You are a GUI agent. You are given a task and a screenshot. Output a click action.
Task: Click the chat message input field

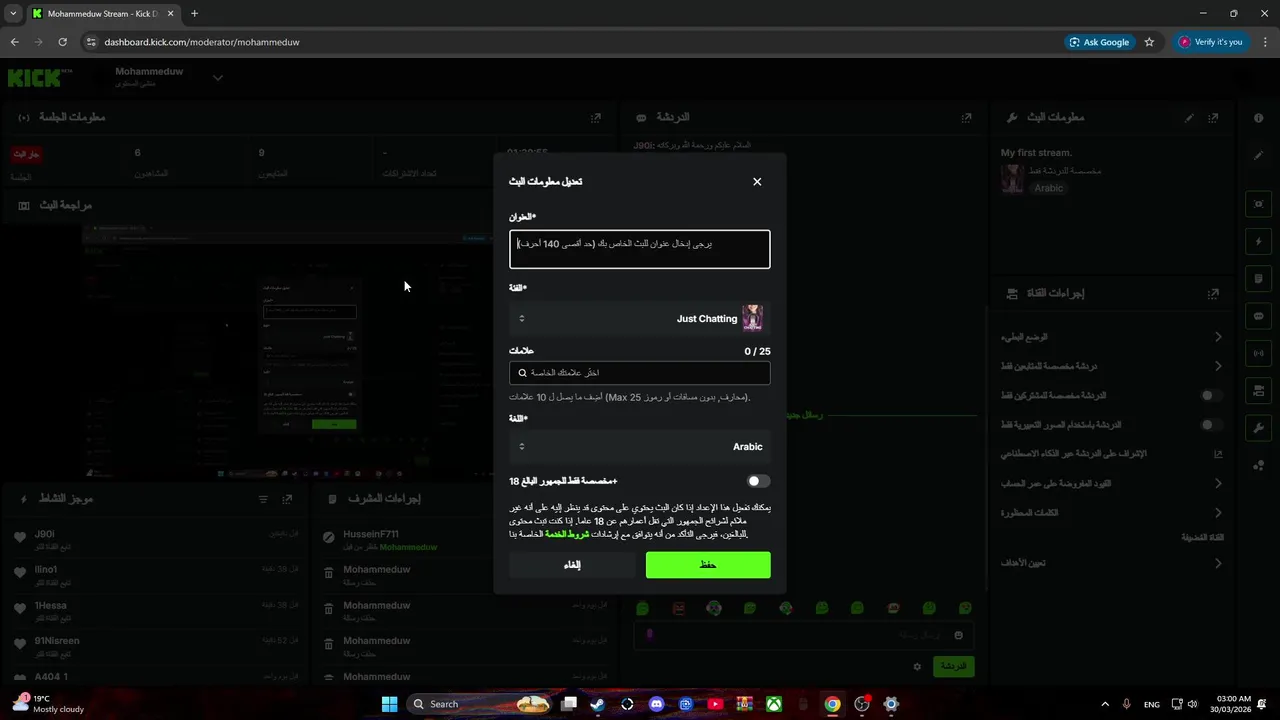(x=803, y=635)
